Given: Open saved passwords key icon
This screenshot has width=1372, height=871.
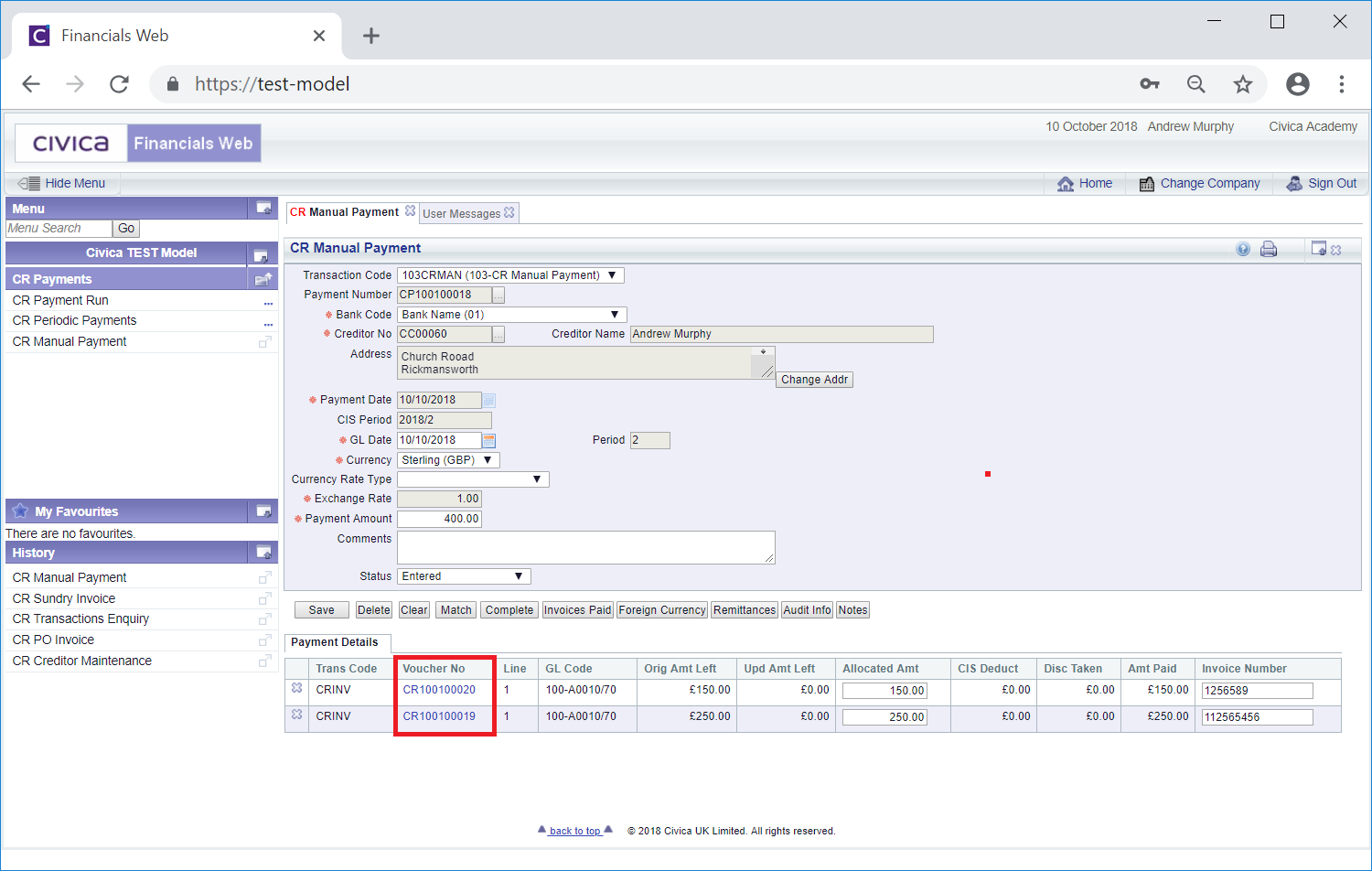Looking at the screenshot, I should click(x=1150, y=84).
